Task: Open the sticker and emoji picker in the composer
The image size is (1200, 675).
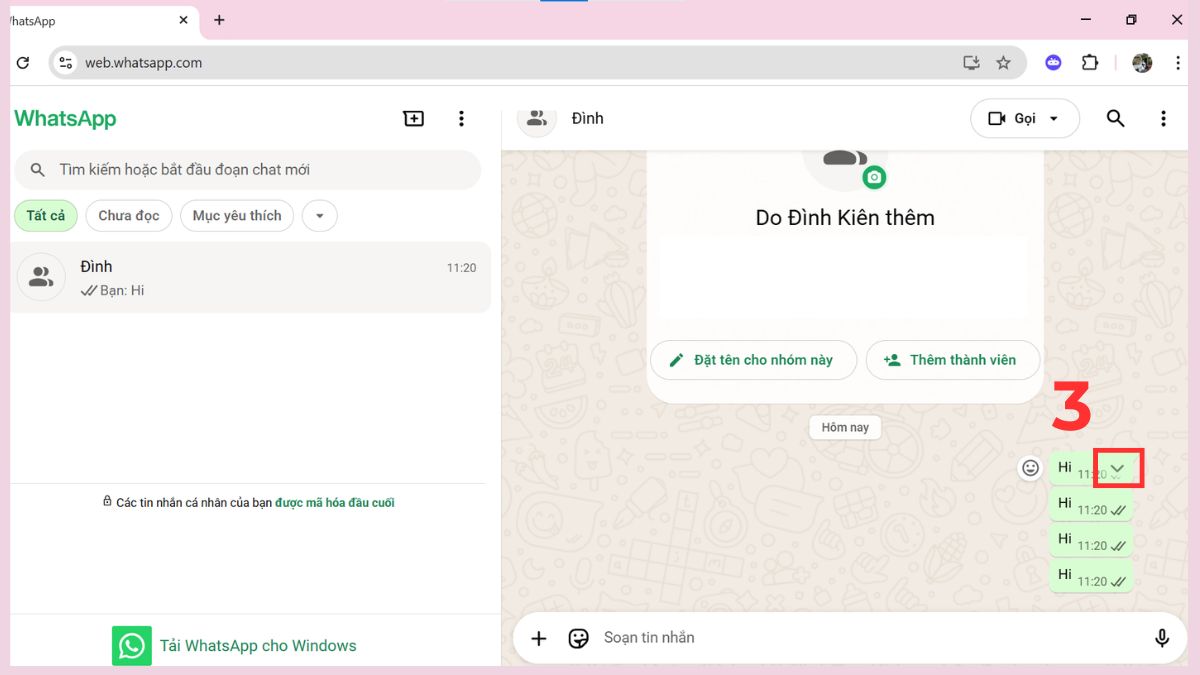Action: (579, 638)
